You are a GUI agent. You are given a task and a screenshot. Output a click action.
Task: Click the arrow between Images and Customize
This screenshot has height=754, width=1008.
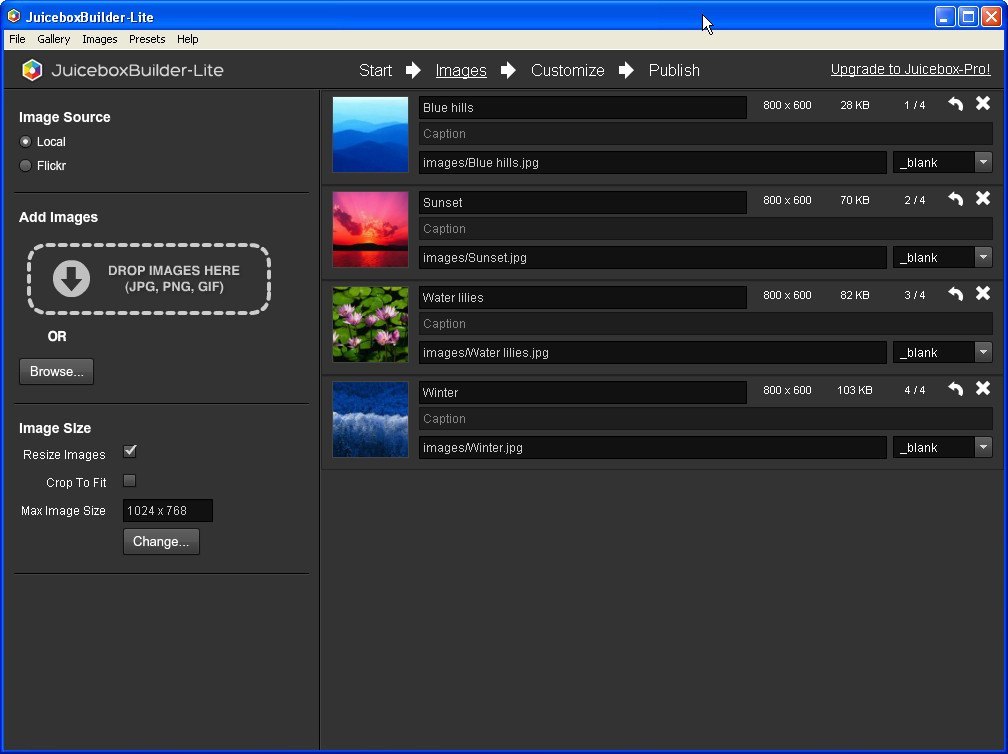[508, 70]
